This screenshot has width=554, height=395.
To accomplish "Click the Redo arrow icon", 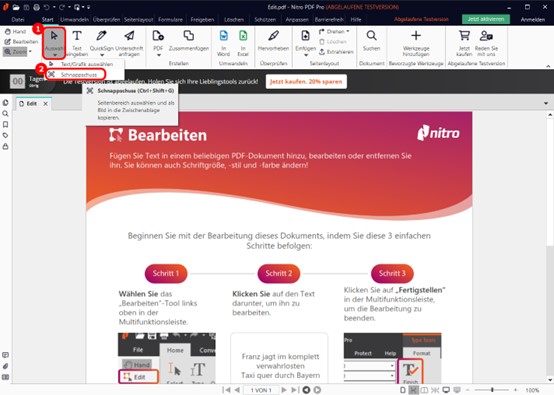I will coord(62,7).
